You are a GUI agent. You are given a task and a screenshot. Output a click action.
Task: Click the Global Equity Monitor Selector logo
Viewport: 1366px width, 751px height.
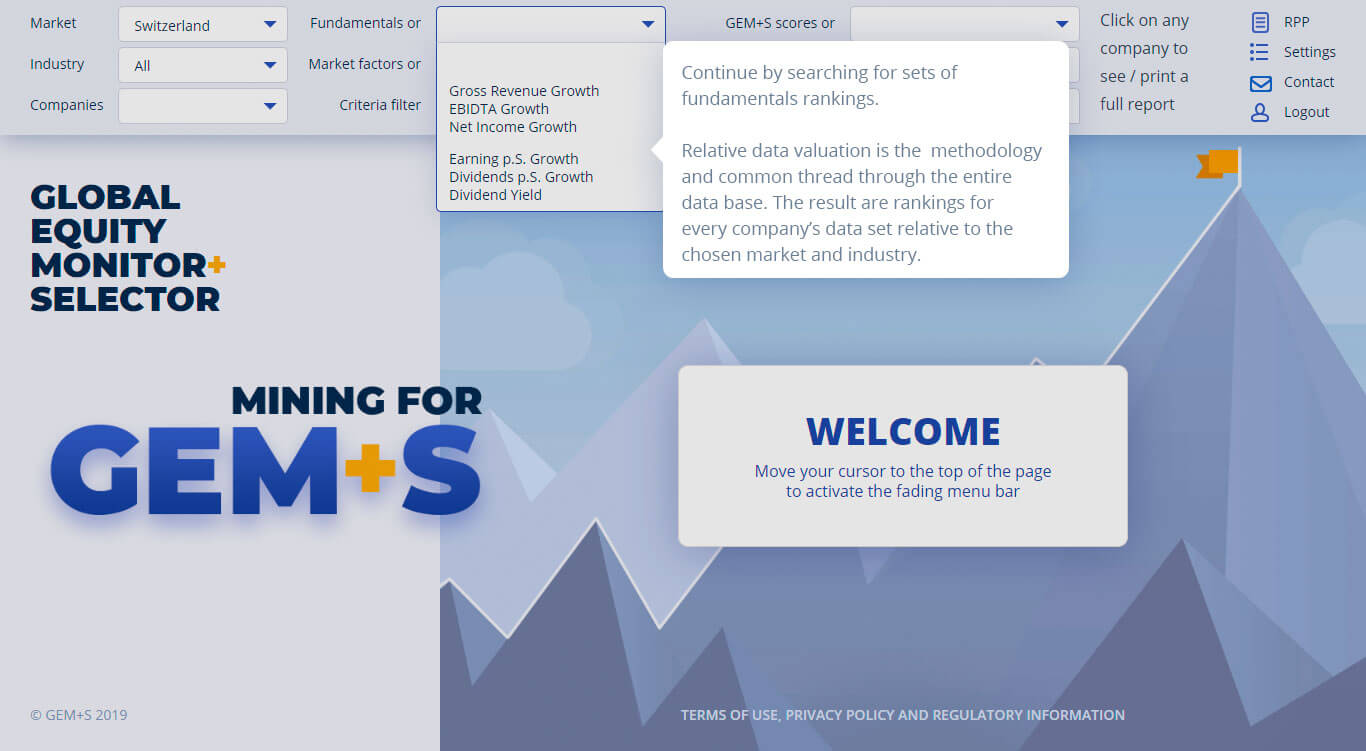pyautogui.click(x=128, y=248)
